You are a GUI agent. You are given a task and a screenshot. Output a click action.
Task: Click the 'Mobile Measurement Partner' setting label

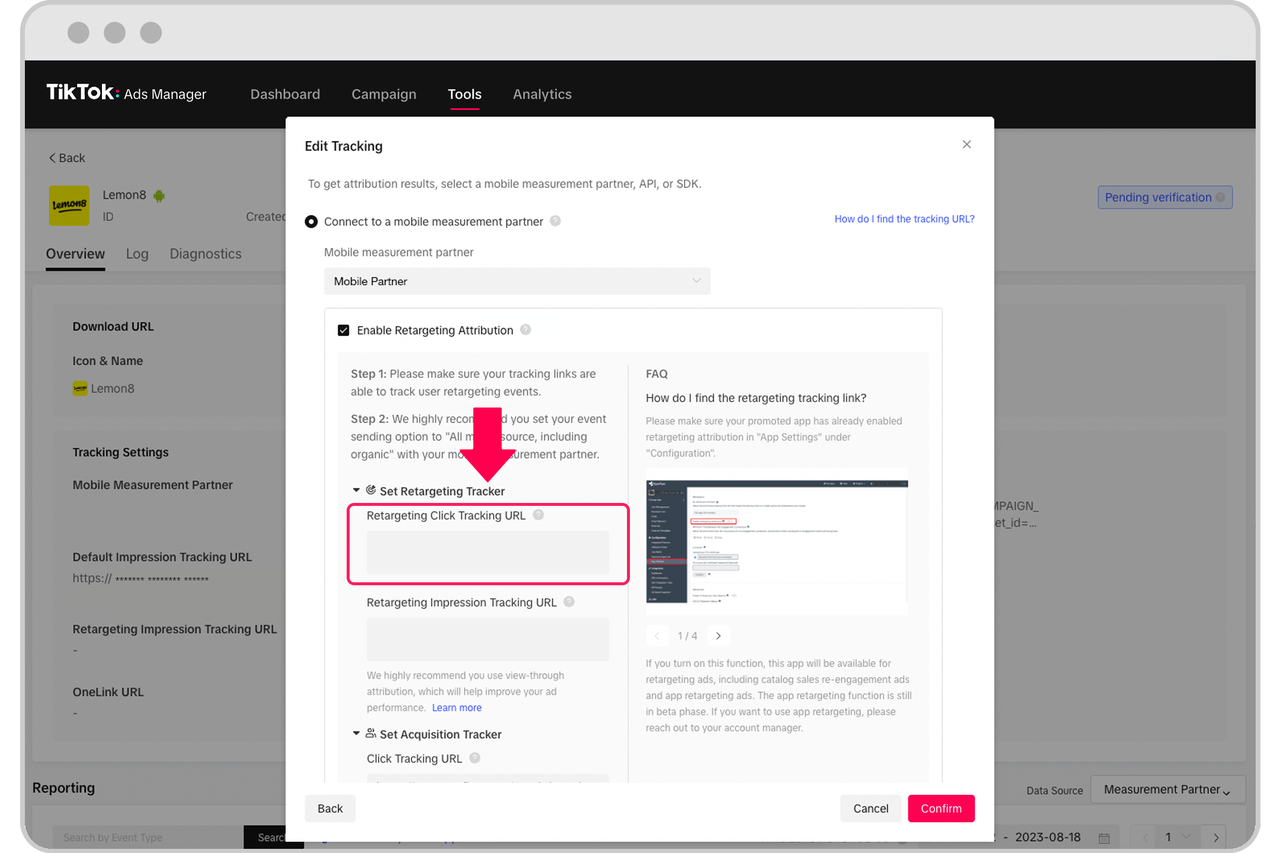tap(153, 485)
